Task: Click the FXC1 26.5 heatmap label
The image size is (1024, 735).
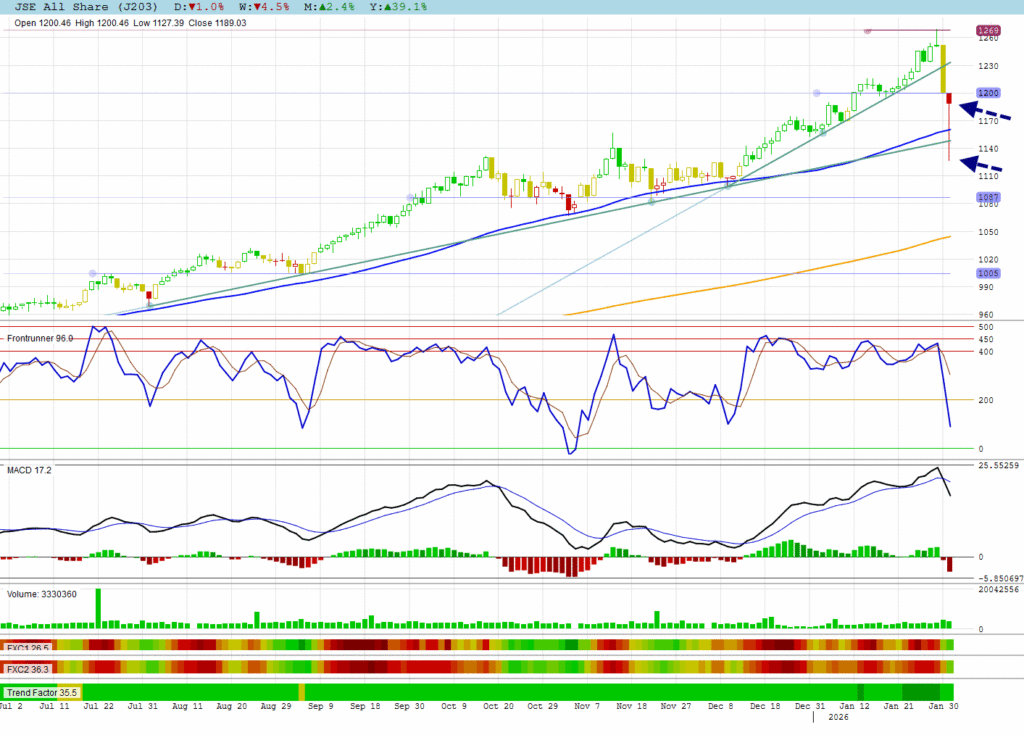Action: [x=29, y=647]
